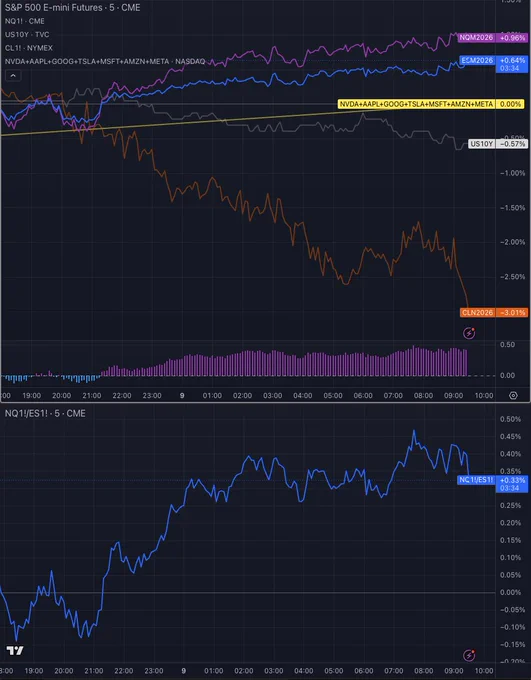531x680 pixels.
Task: Click lightning icon in lower NQ1!/ES1! chart
Action: point(469,655)
